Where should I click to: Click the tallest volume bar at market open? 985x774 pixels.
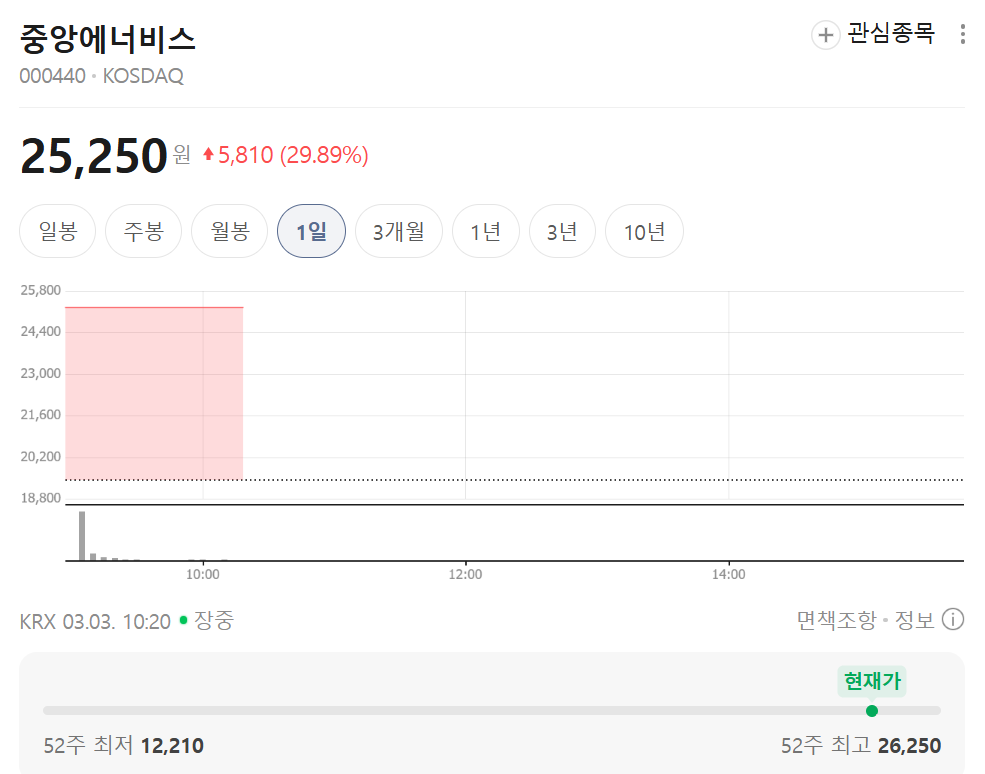click(82, 536)
